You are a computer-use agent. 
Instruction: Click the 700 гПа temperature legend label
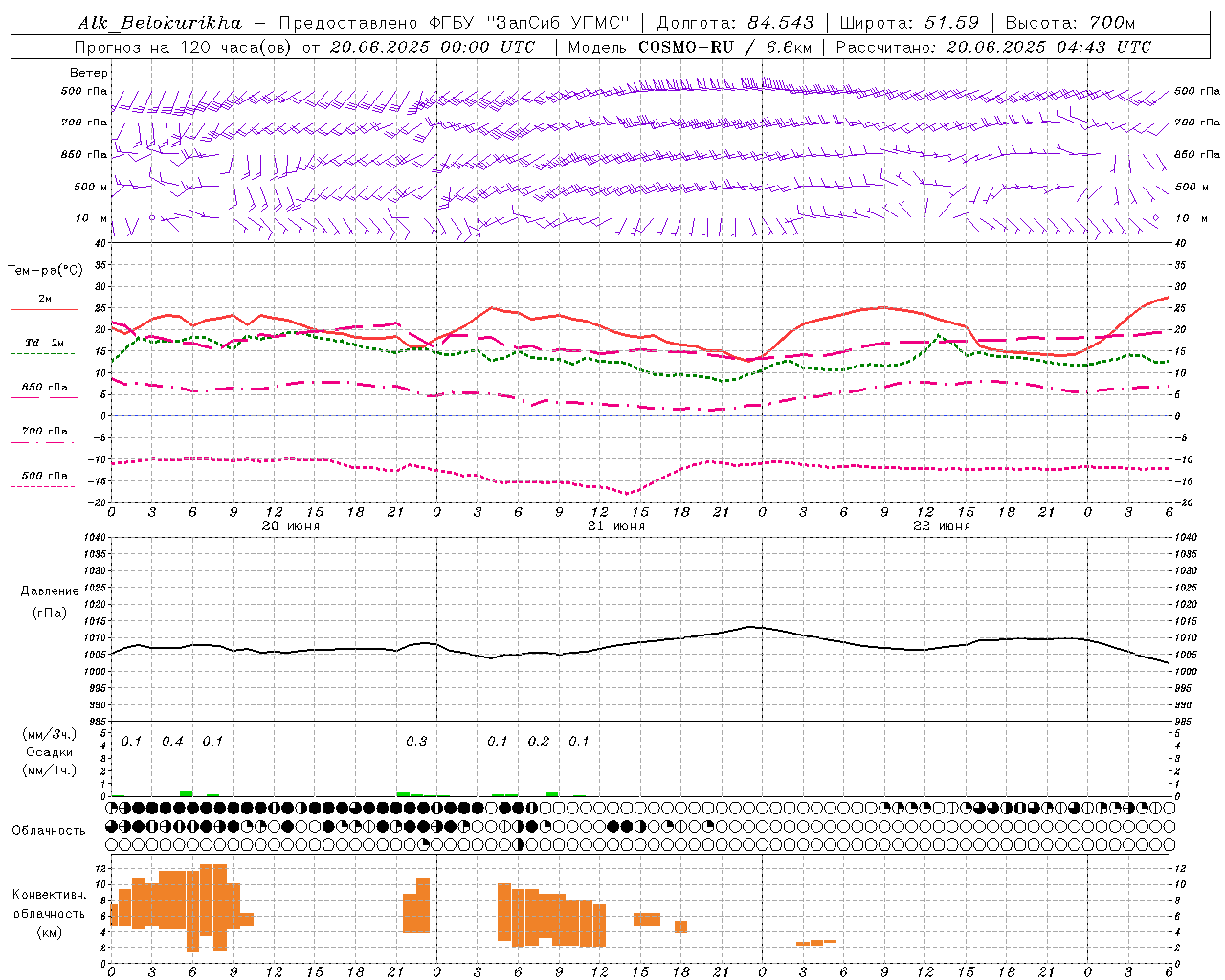[45, 431]
